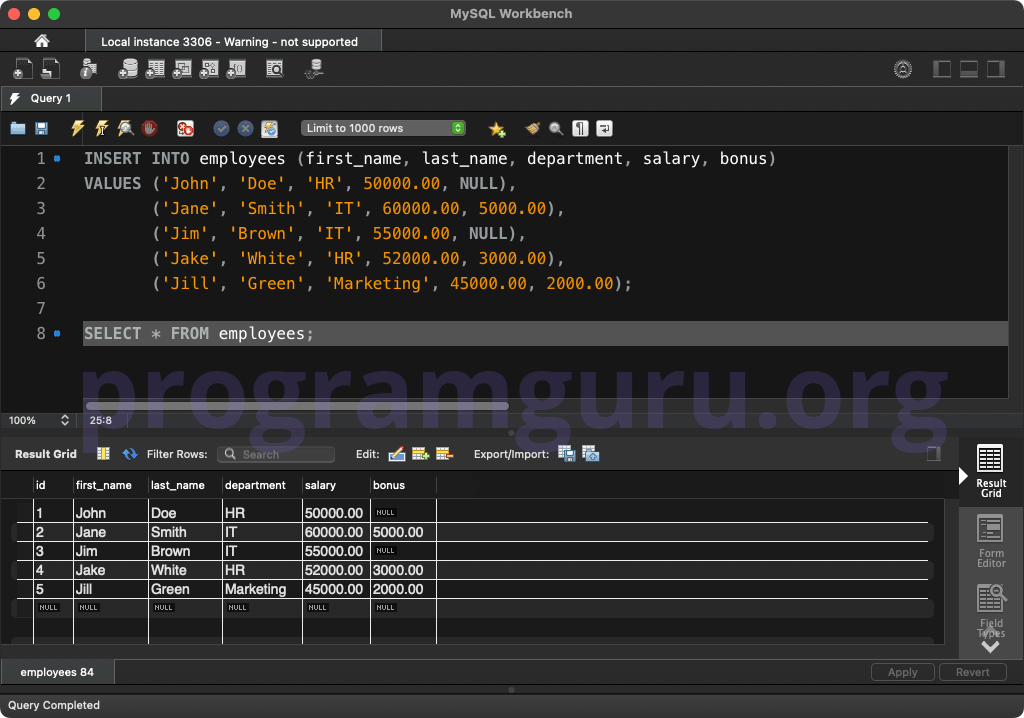Save the script to file

(x=41, y=128)
